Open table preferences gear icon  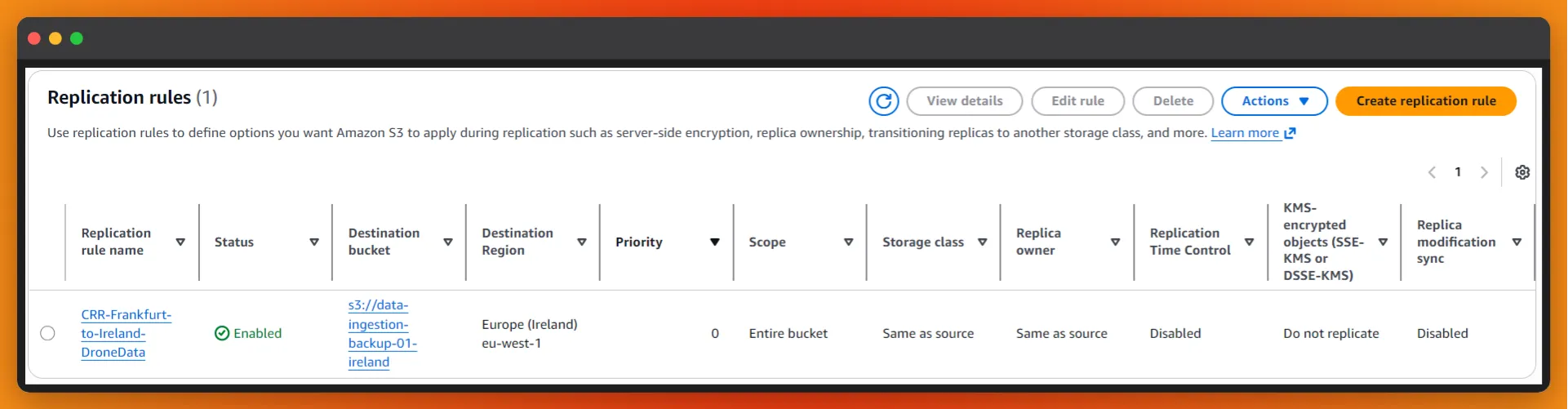1522,172
